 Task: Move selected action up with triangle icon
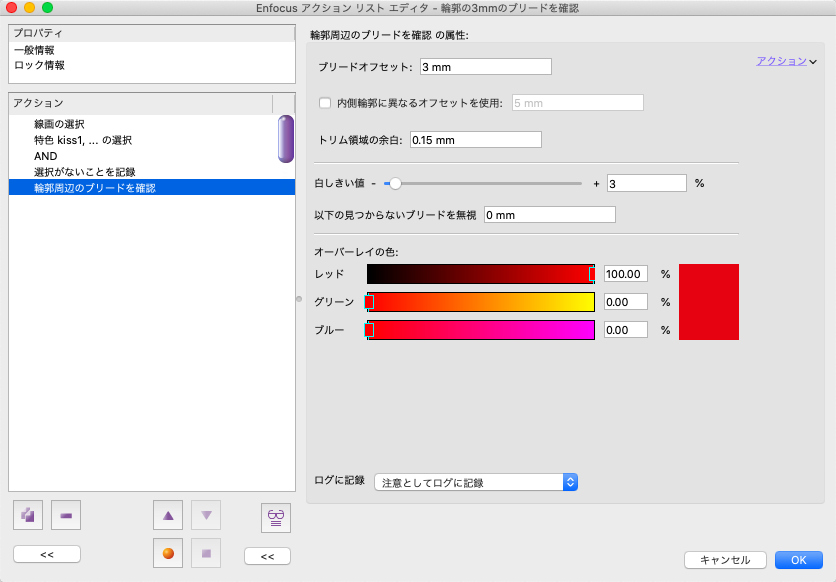168,515
